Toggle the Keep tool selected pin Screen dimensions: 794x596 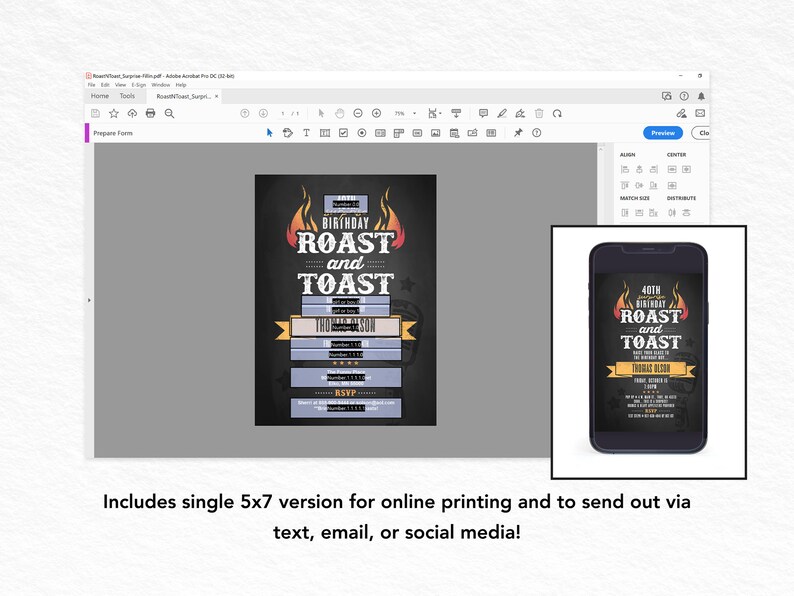pos(518,133)
